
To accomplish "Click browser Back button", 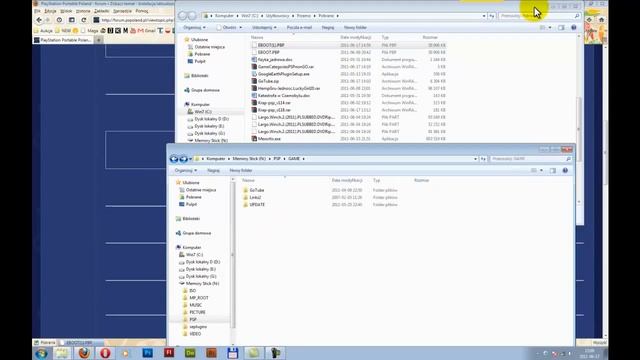I will pyautogui.click(x=39, y=20).
